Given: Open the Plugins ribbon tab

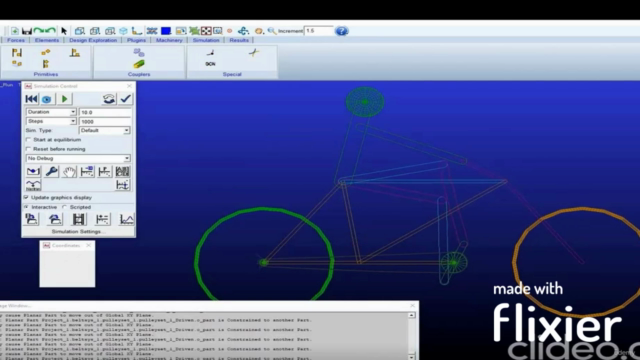Looking at the screenshot, I should click(136, 40).
